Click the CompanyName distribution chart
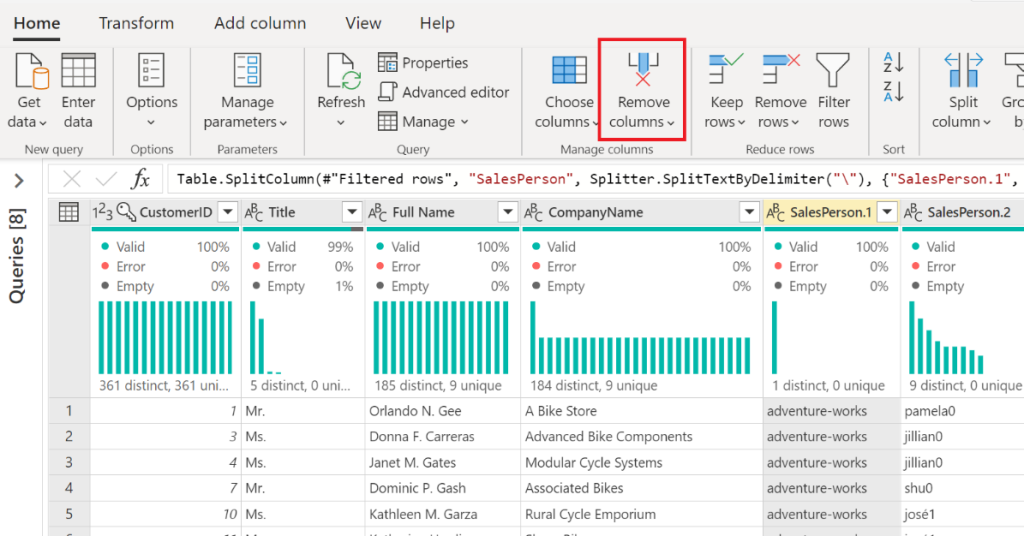 click(x=640, y=338)
